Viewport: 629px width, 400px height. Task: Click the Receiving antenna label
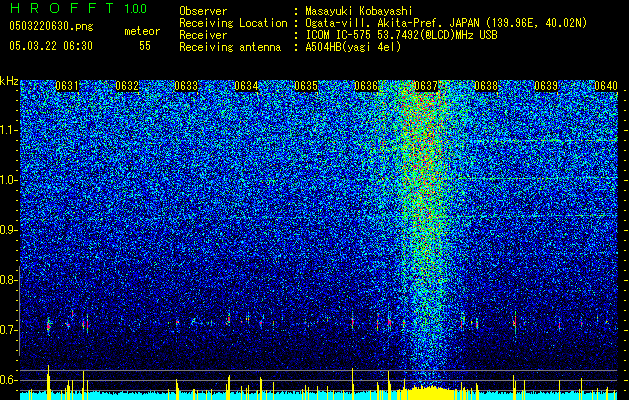point(230,47)
